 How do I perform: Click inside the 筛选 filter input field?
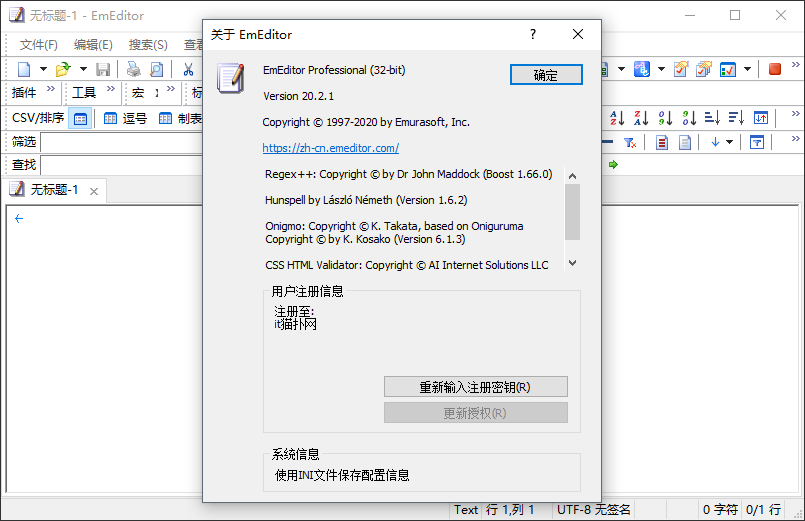pos(122,142)
